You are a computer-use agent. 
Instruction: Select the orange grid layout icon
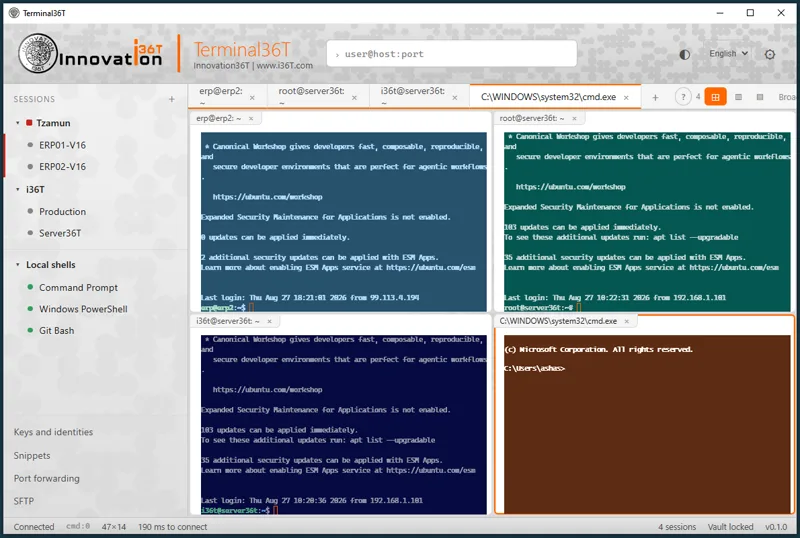pos(715,96)
